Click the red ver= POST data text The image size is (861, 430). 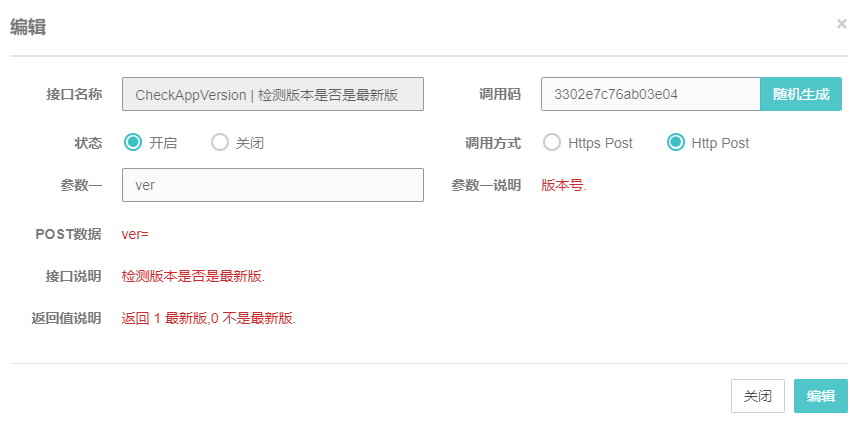[135, 234]
